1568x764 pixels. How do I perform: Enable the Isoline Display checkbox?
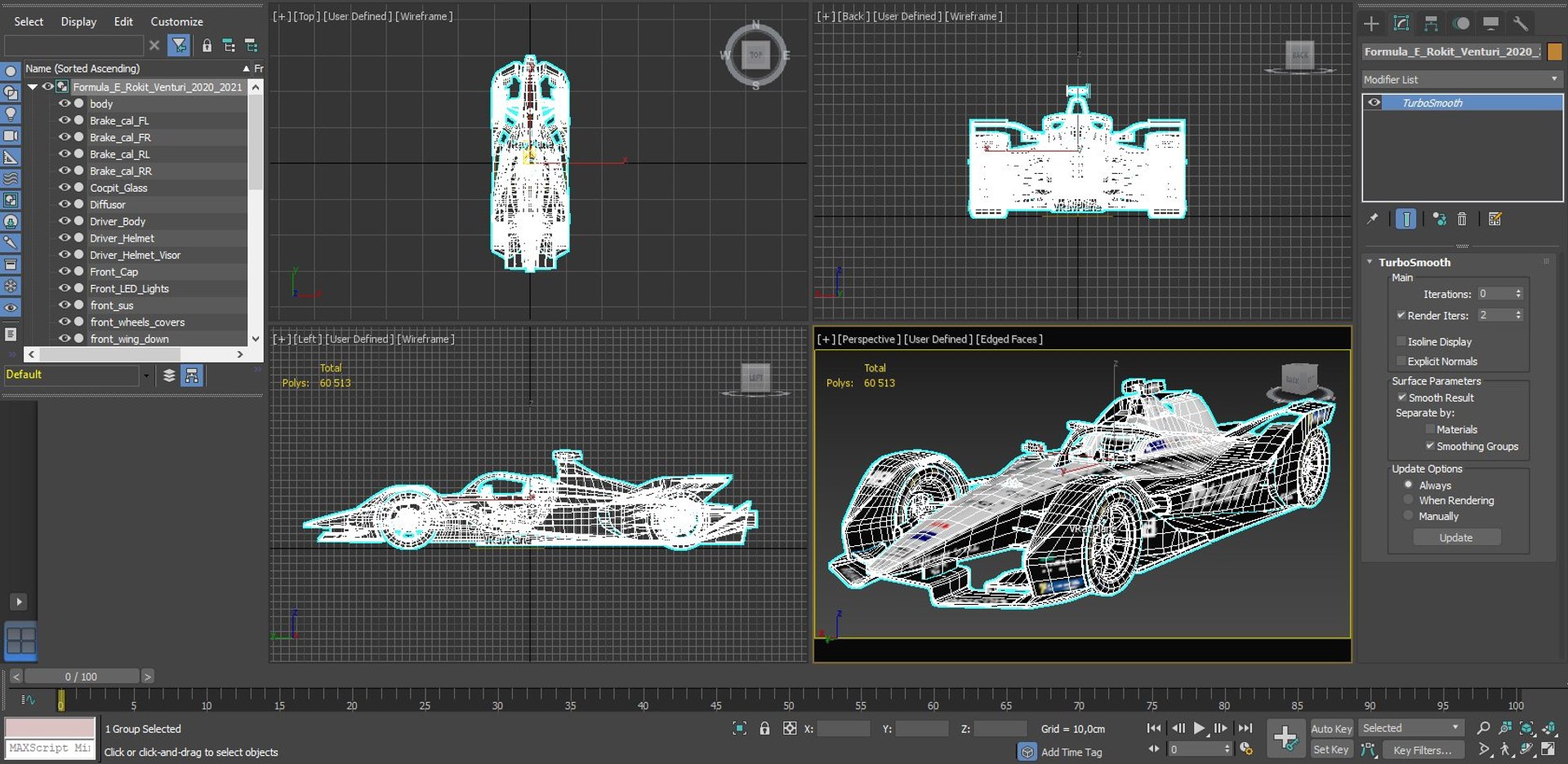click(1401, 341)
